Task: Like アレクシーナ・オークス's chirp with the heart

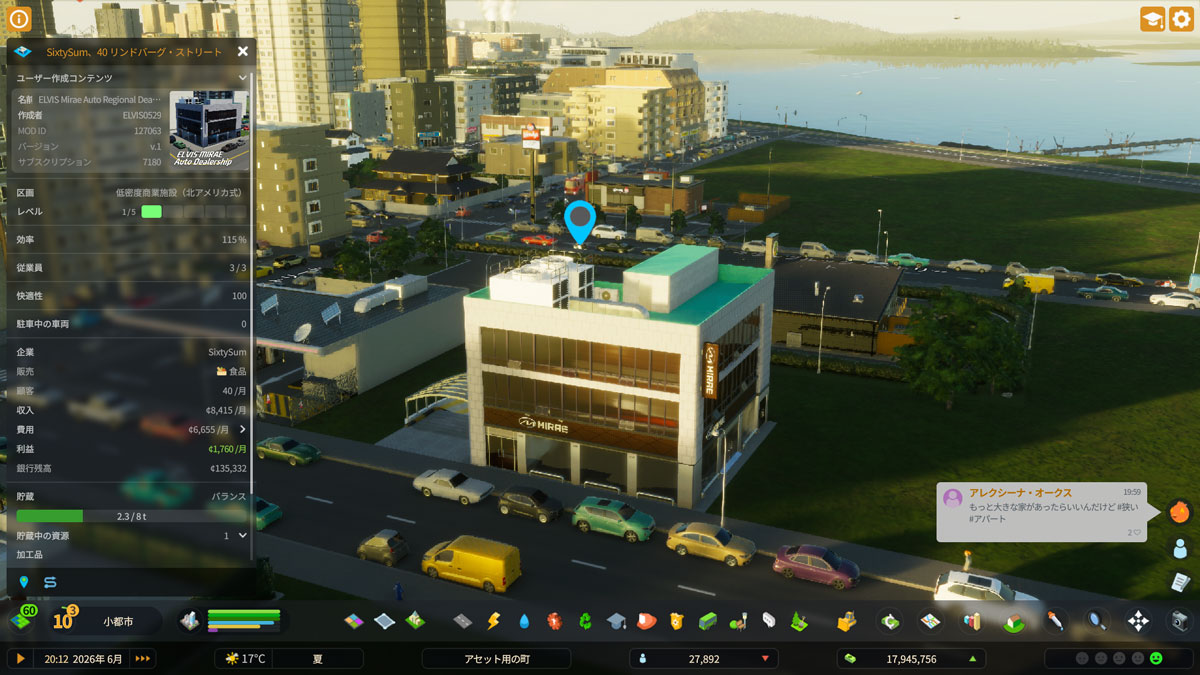Action: [x=1136, y=532]
